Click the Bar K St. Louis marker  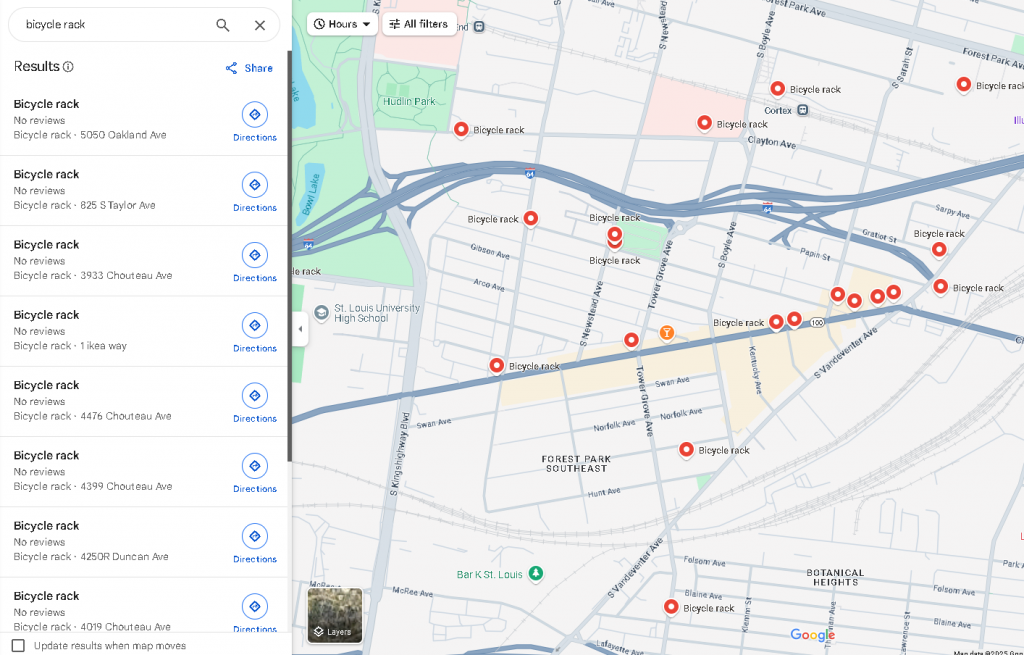point(536,573)
